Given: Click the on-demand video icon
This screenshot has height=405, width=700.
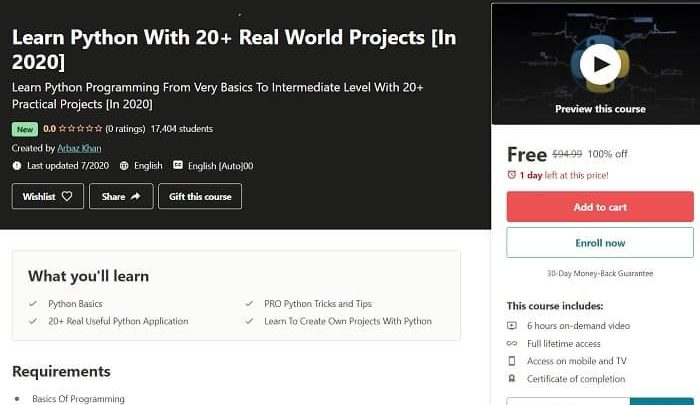Looking at the screenshot, I should click(x=512, y=326).
